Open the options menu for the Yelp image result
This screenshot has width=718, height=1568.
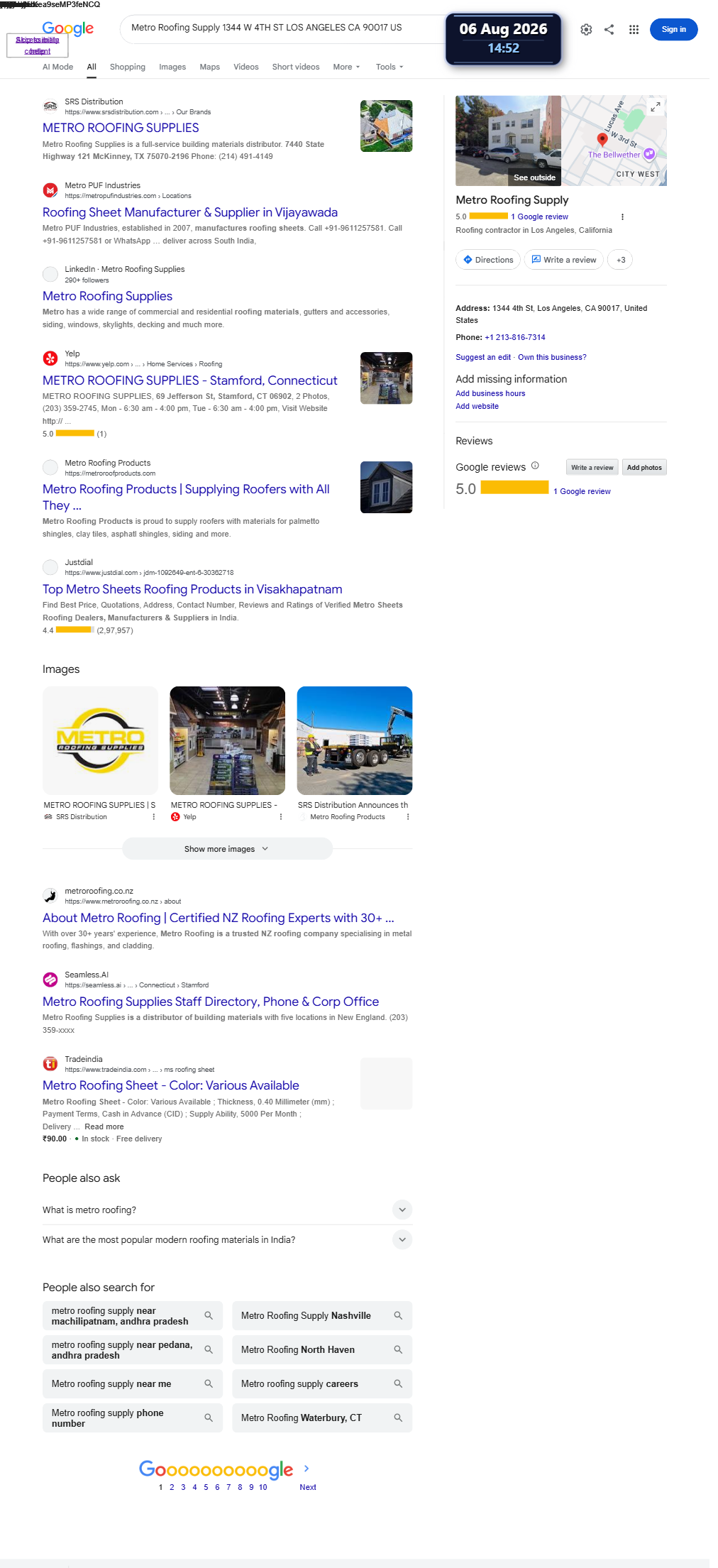pos(281,817)
